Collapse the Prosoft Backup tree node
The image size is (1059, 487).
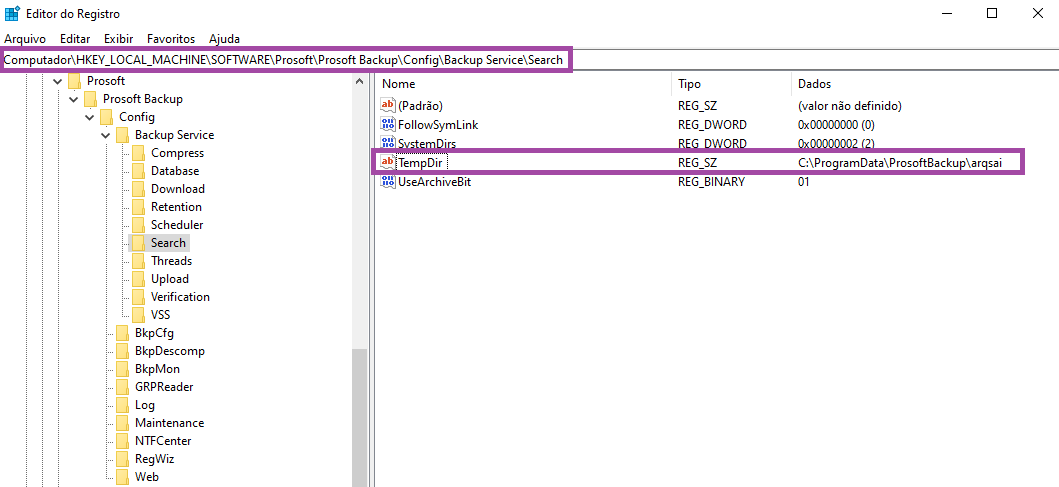tap(74, 99)
